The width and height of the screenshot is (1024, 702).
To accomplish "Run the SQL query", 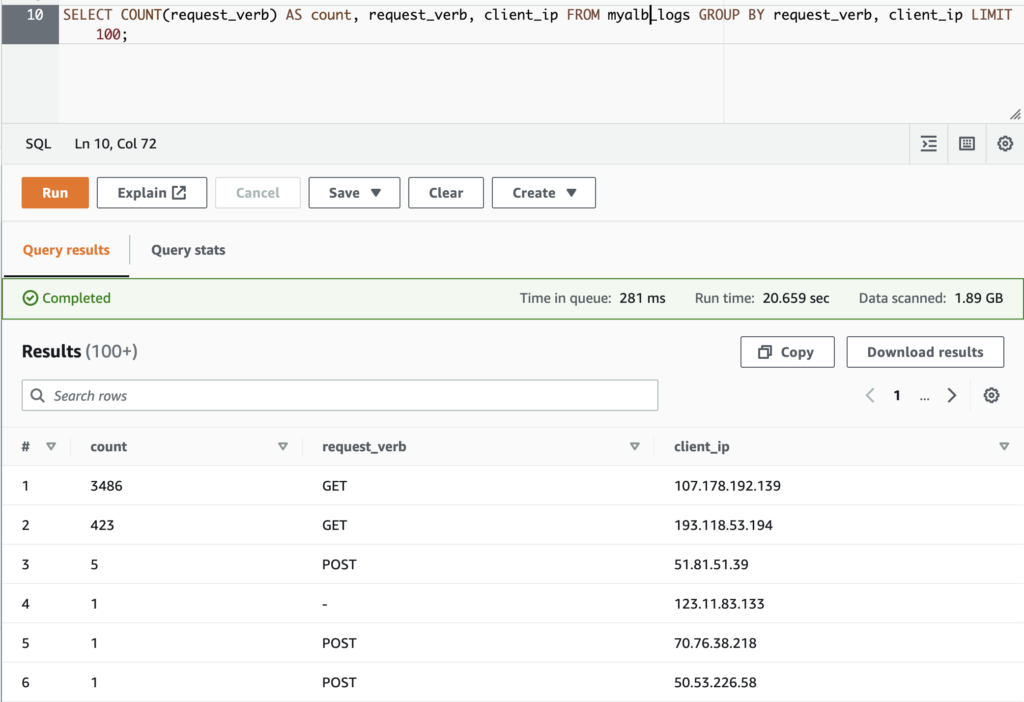I will click(x=55, y=192).
